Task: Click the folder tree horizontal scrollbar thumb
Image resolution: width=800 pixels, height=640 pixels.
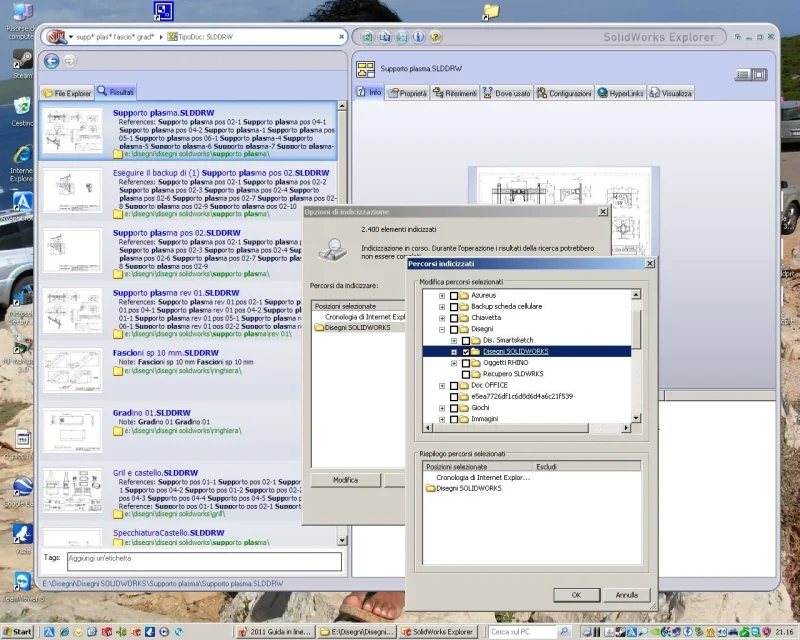Action: [x=510, y=428]
